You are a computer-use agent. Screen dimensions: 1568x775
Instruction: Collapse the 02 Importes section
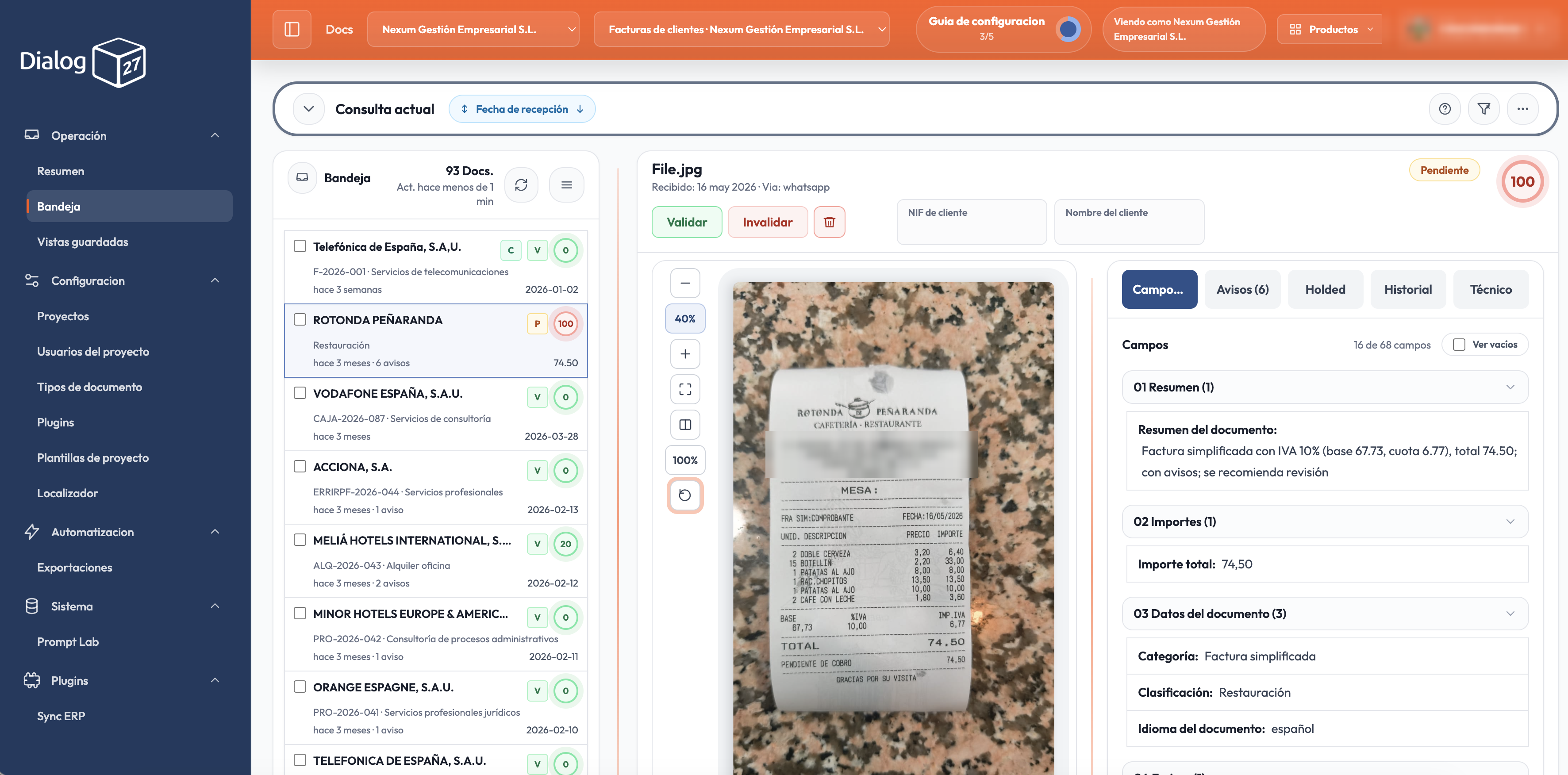pyautogui.click(x=1325, y=522)
